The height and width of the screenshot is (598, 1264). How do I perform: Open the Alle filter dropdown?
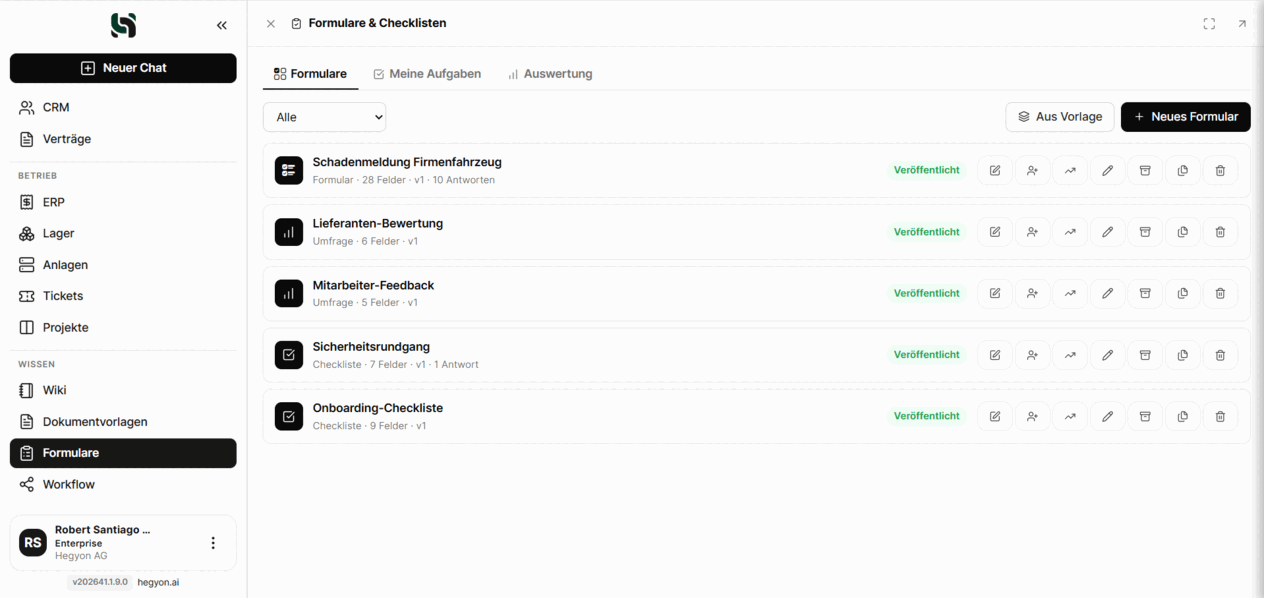click(x=324, y=117)
